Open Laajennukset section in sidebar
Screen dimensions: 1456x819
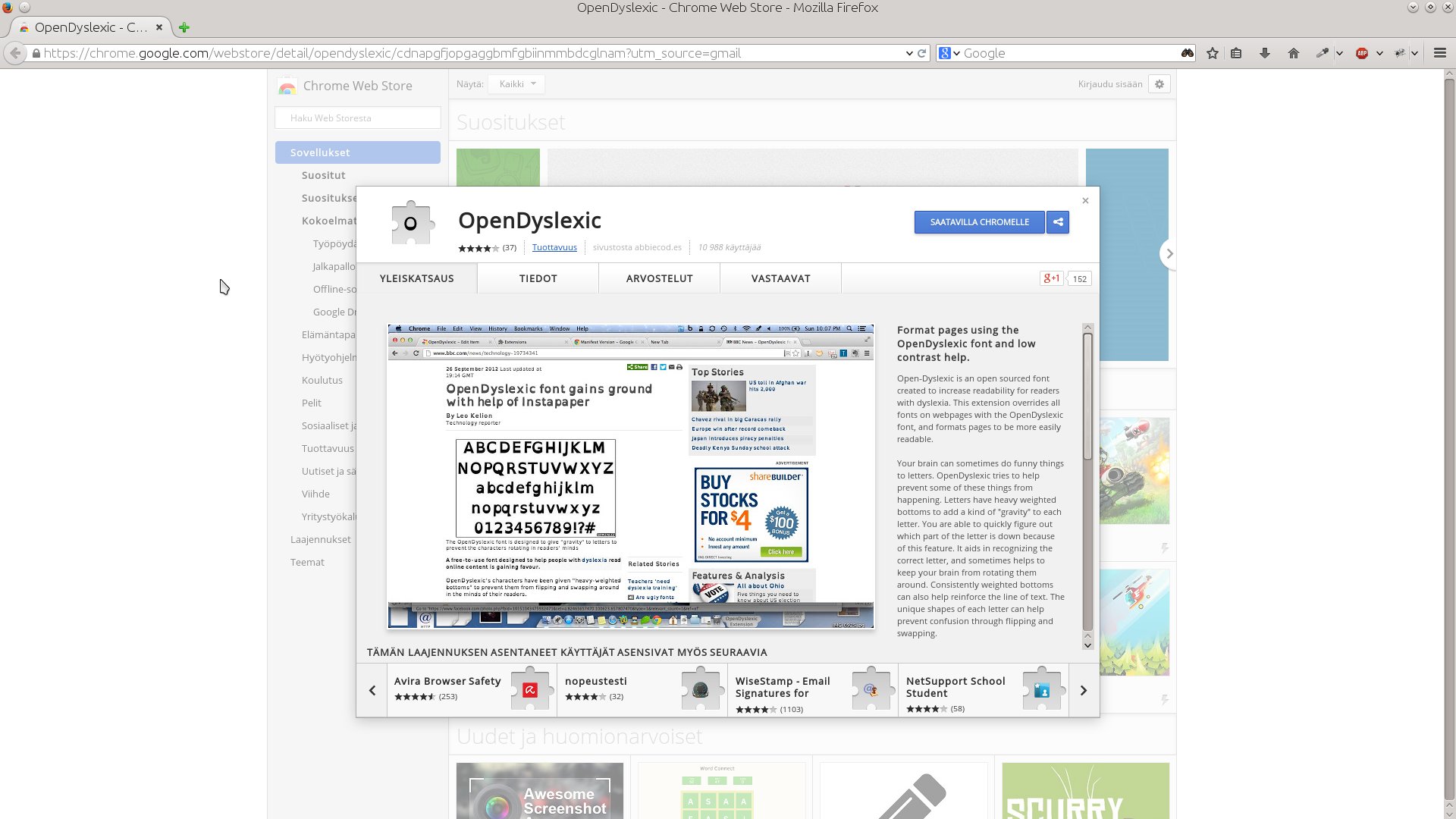[x=321, y=539]
